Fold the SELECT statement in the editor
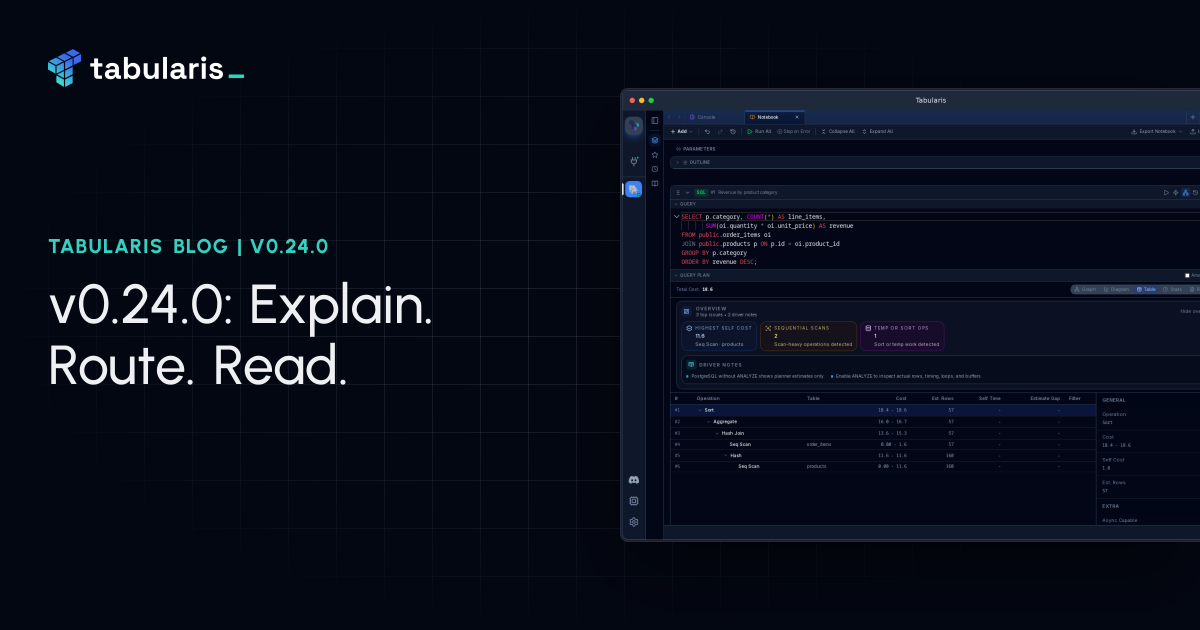Viewport: 1200px width, 630px height. tap(676, 216)
